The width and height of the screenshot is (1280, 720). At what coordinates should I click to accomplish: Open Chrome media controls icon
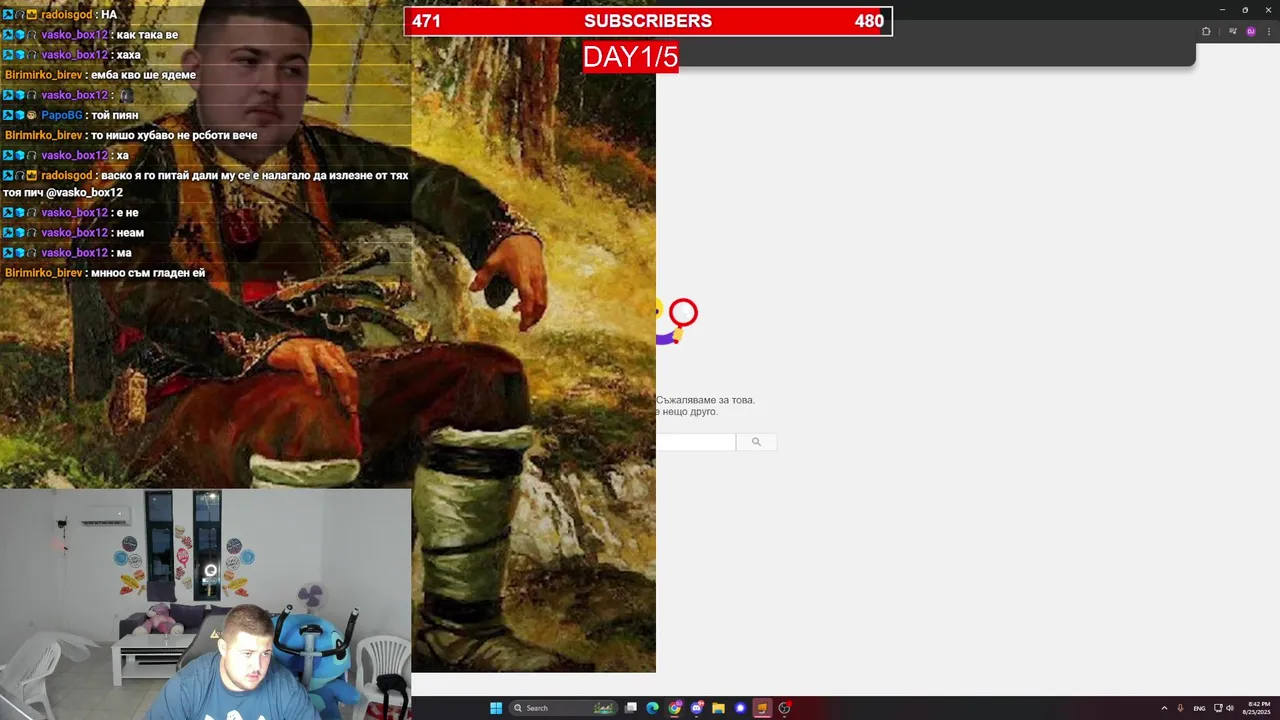coord(1233,31)
